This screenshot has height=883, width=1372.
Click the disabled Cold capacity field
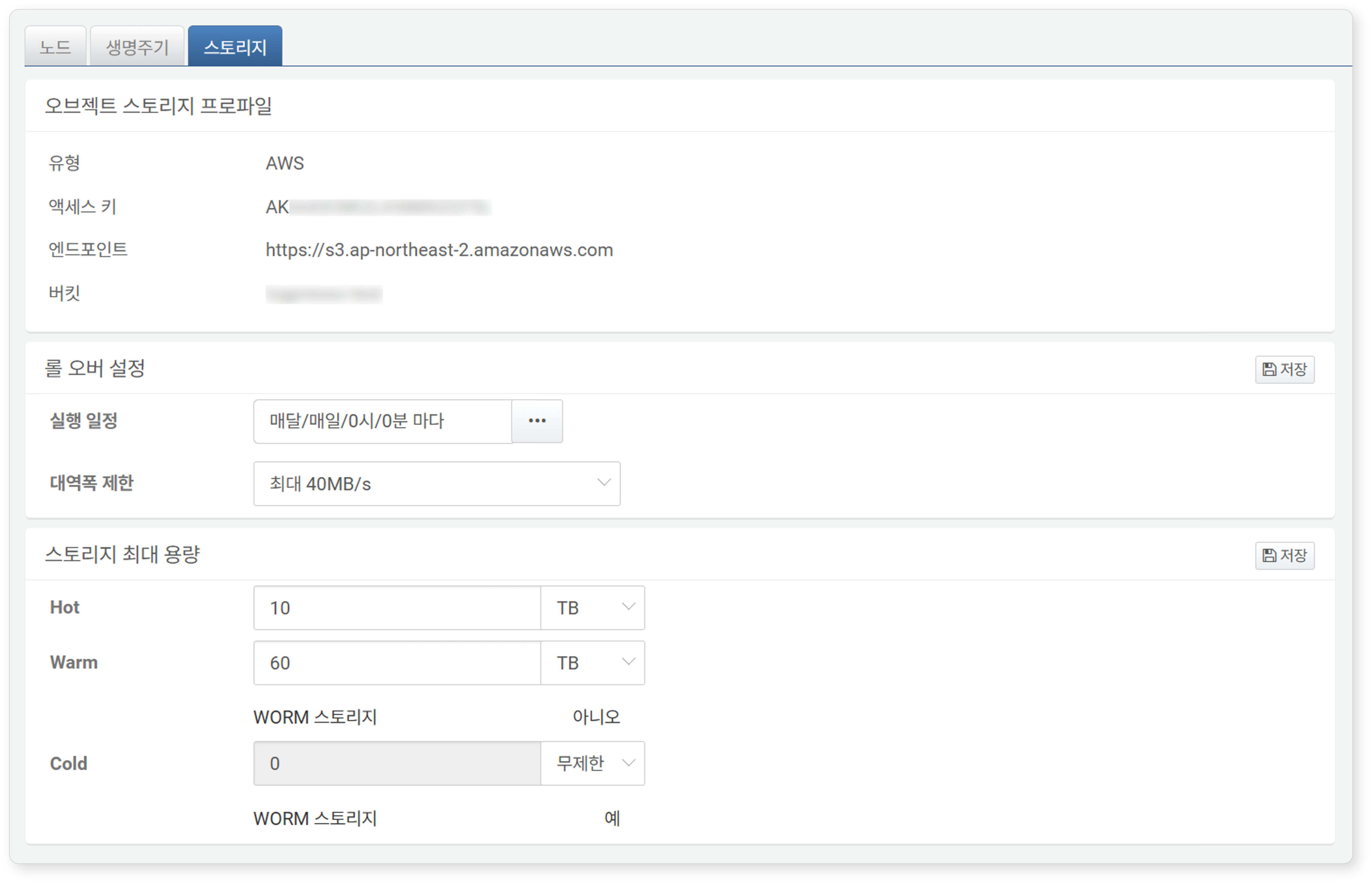point(397,764)
